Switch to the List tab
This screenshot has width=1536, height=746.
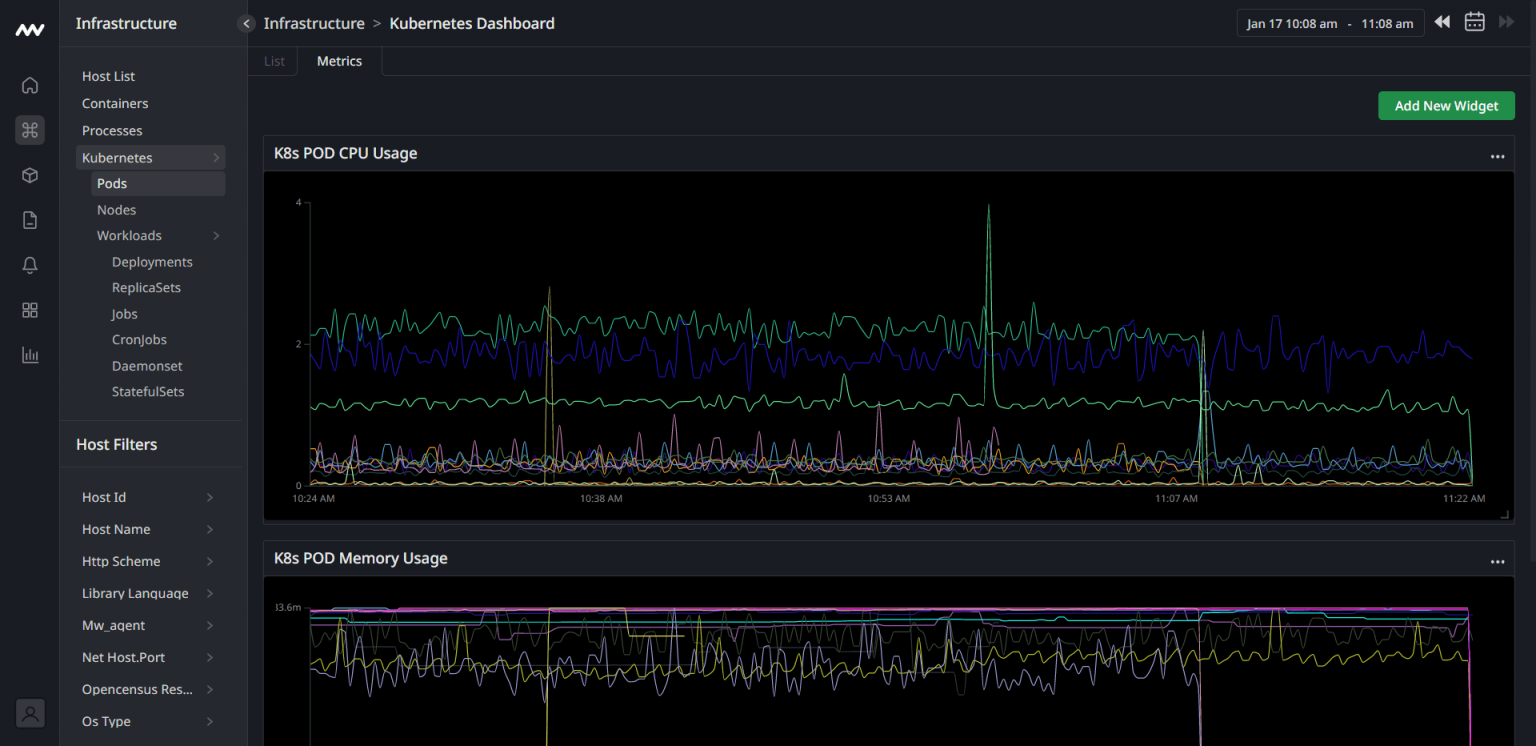(x=272, y=61)
